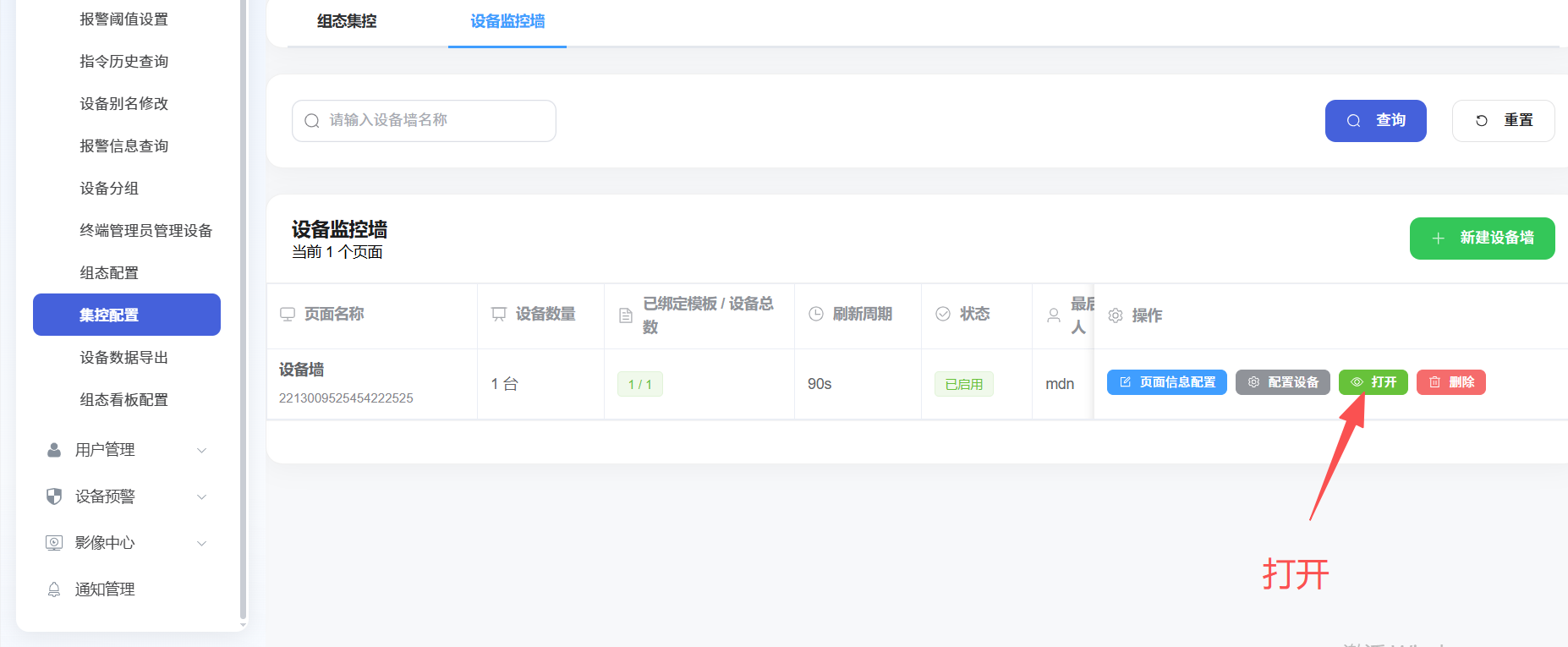This screenshot has width=1568, height=647.
Task: Open 页面信息配置 for 设备墙 row
Action: coord(1167,382)
